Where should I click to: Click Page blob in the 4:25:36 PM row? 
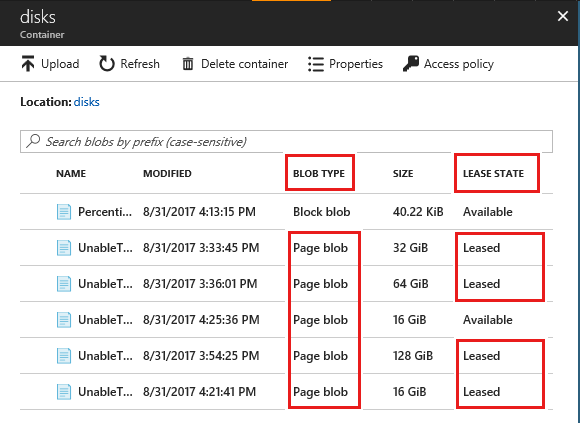pos(320,320)
